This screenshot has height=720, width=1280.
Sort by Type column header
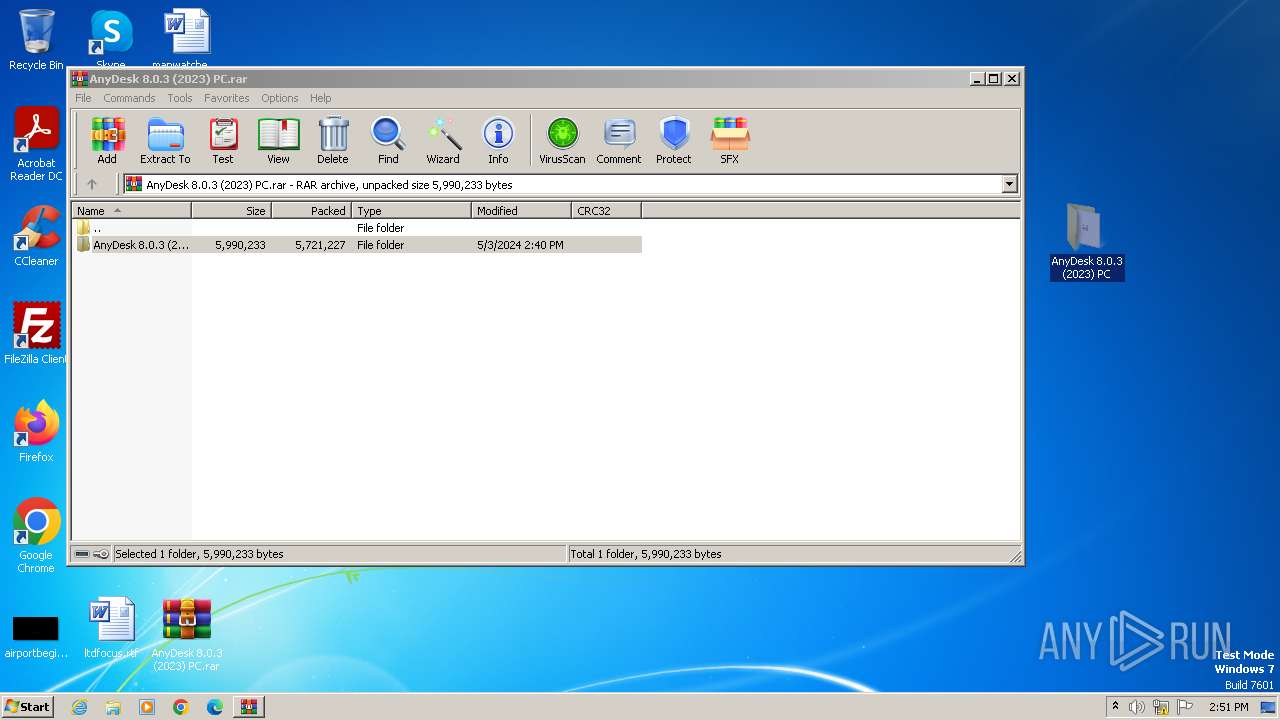411,210
